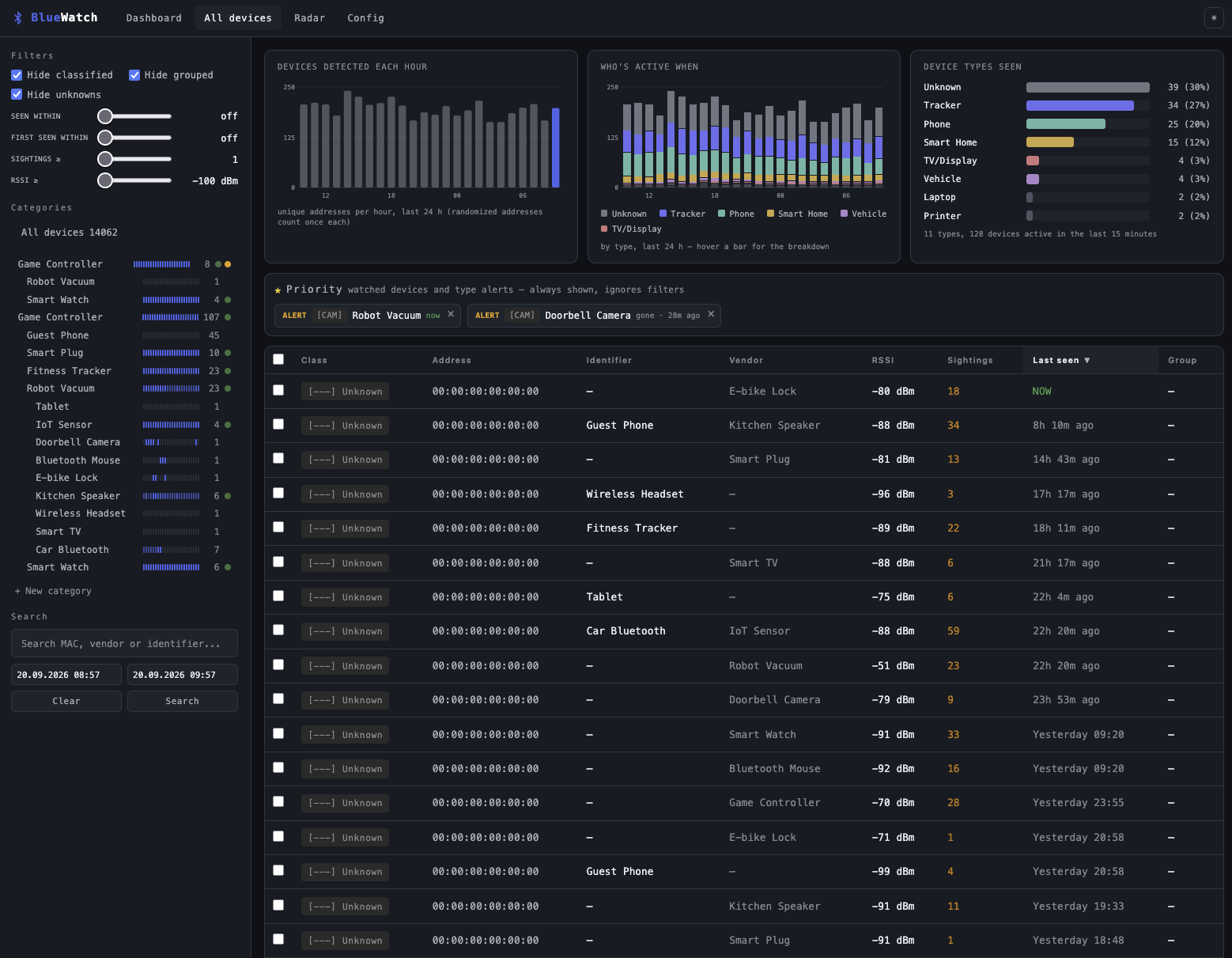Click the BlueWatch Bluetooth logo icon
The width and height of the screenshot is (1232, 958).
(x=18, y=17)
